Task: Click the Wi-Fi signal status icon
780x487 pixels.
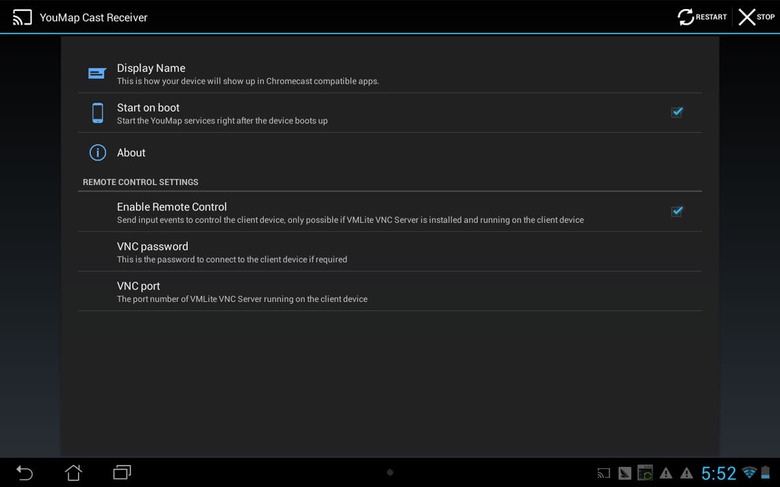Action: [x=749, y=473]
